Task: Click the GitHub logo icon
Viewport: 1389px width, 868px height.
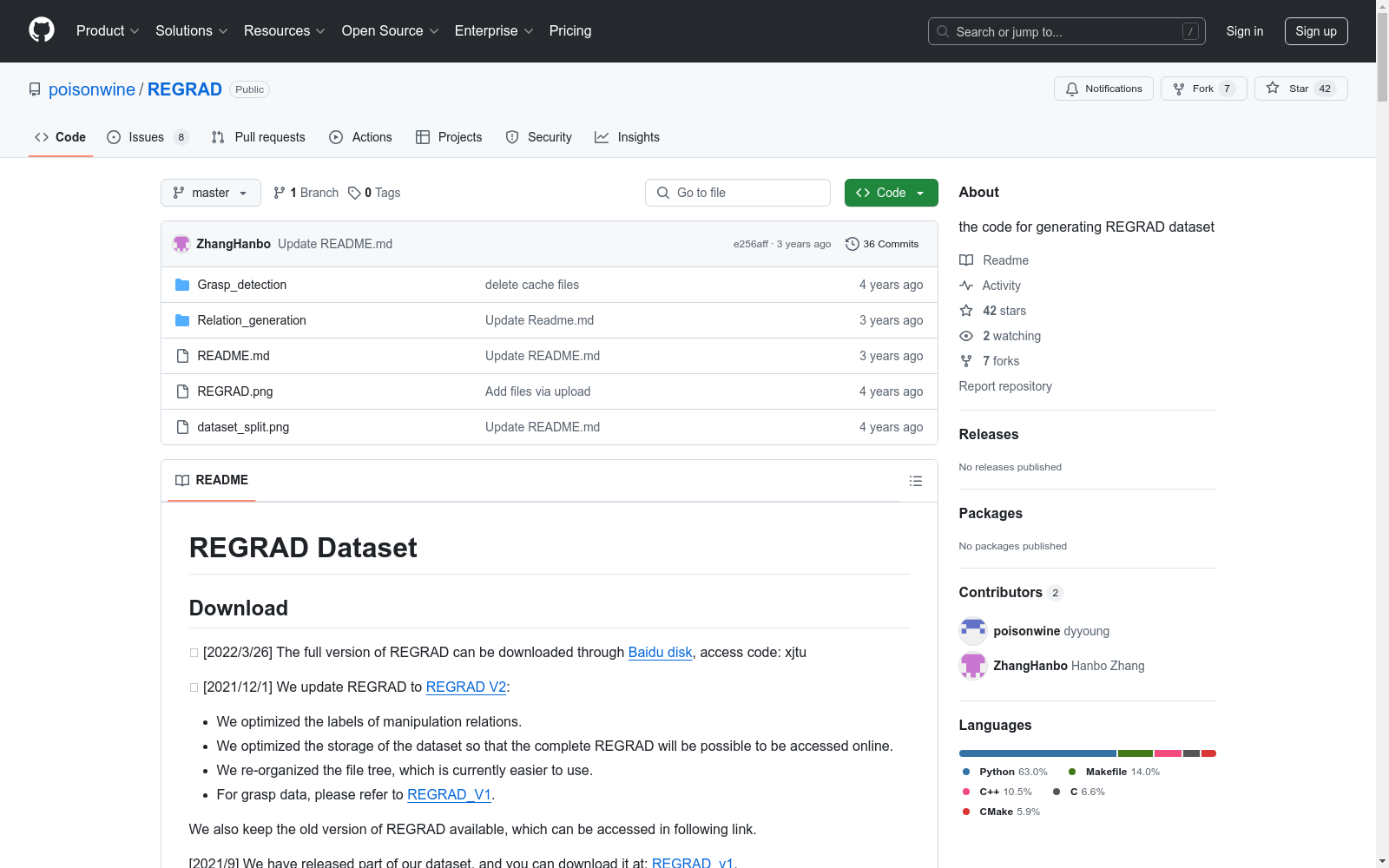Action: (x=42, y=30)
